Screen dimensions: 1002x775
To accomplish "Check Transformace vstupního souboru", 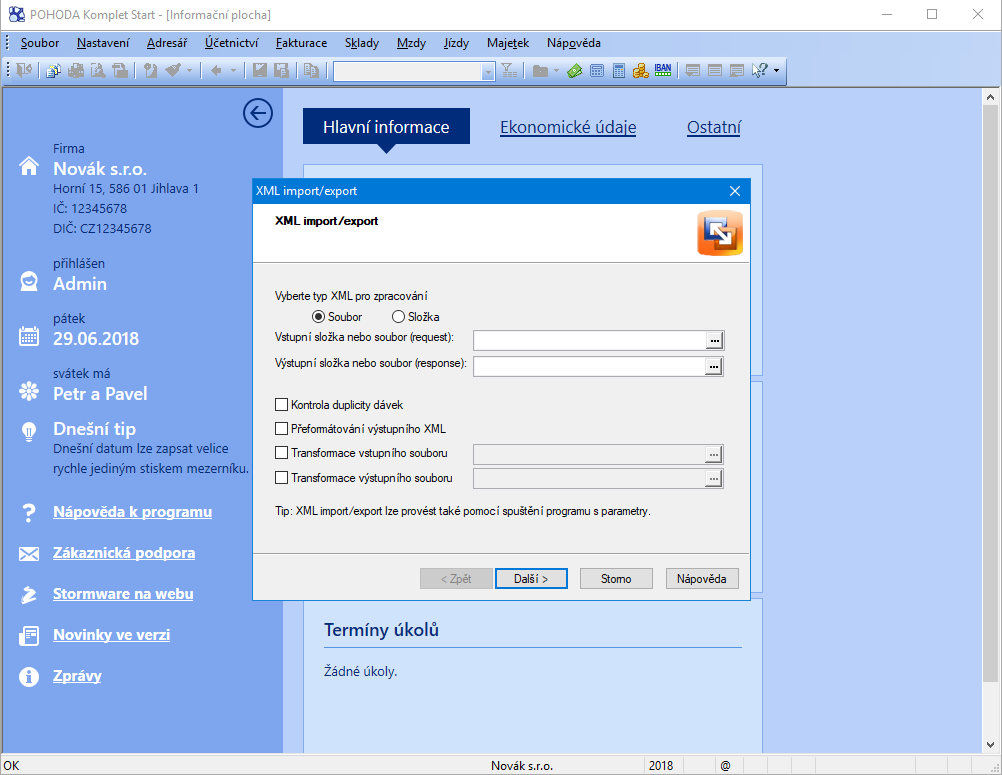I will [281, 453].
